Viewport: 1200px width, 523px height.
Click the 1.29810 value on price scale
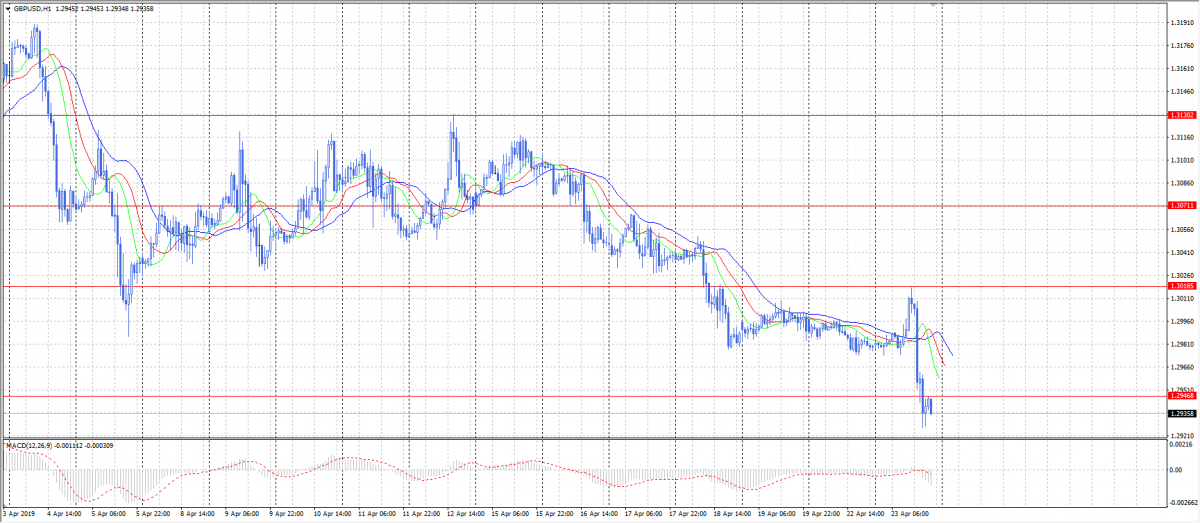pyautogui.click(x=1182, y=344)
